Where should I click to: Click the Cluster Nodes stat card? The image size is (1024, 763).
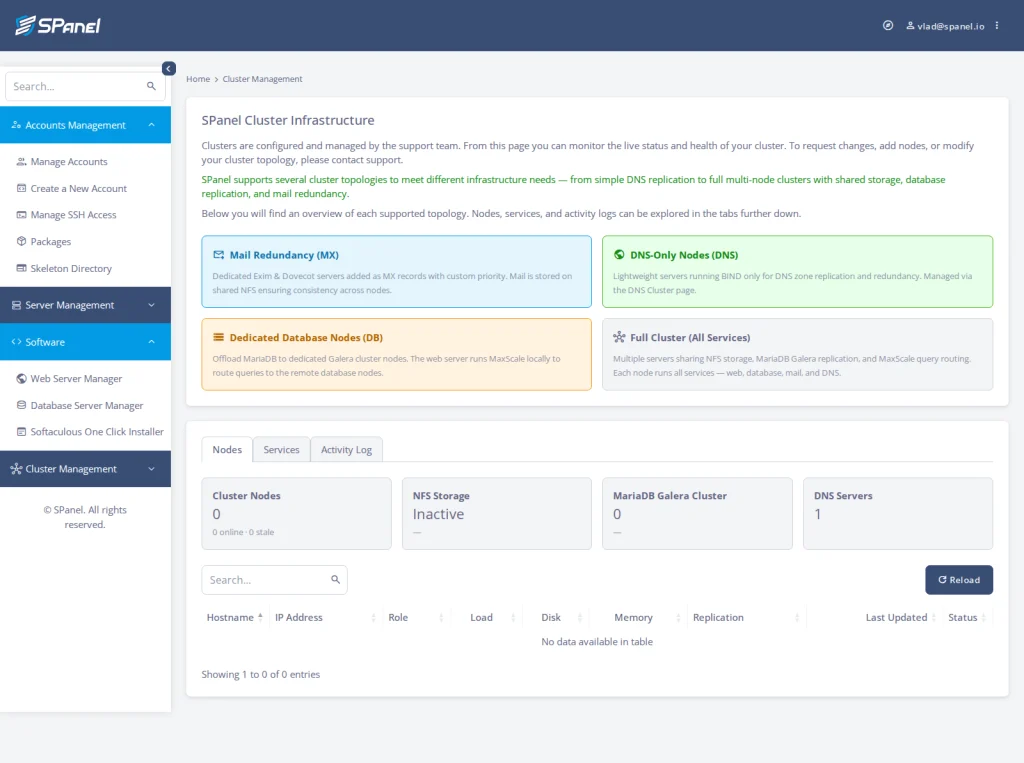point(296,513)
